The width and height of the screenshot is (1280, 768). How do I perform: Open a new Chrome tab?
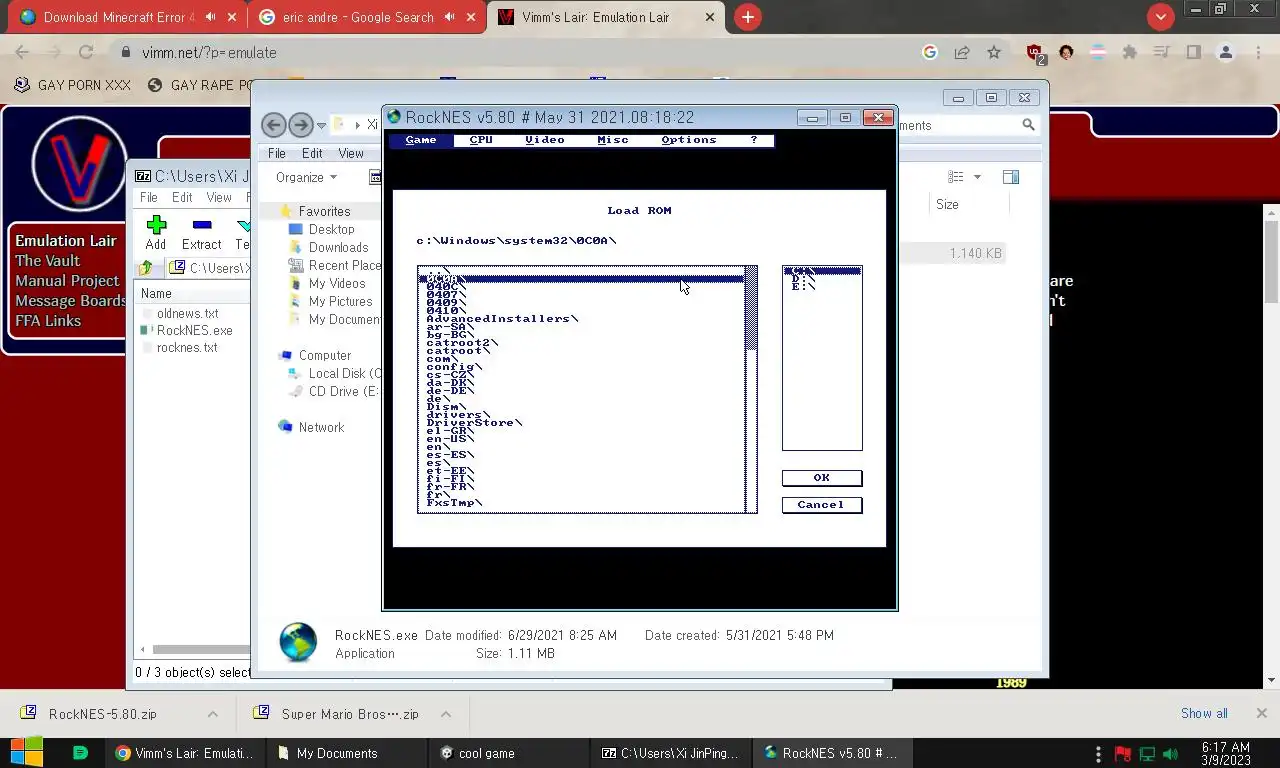[x=747, y=17]
